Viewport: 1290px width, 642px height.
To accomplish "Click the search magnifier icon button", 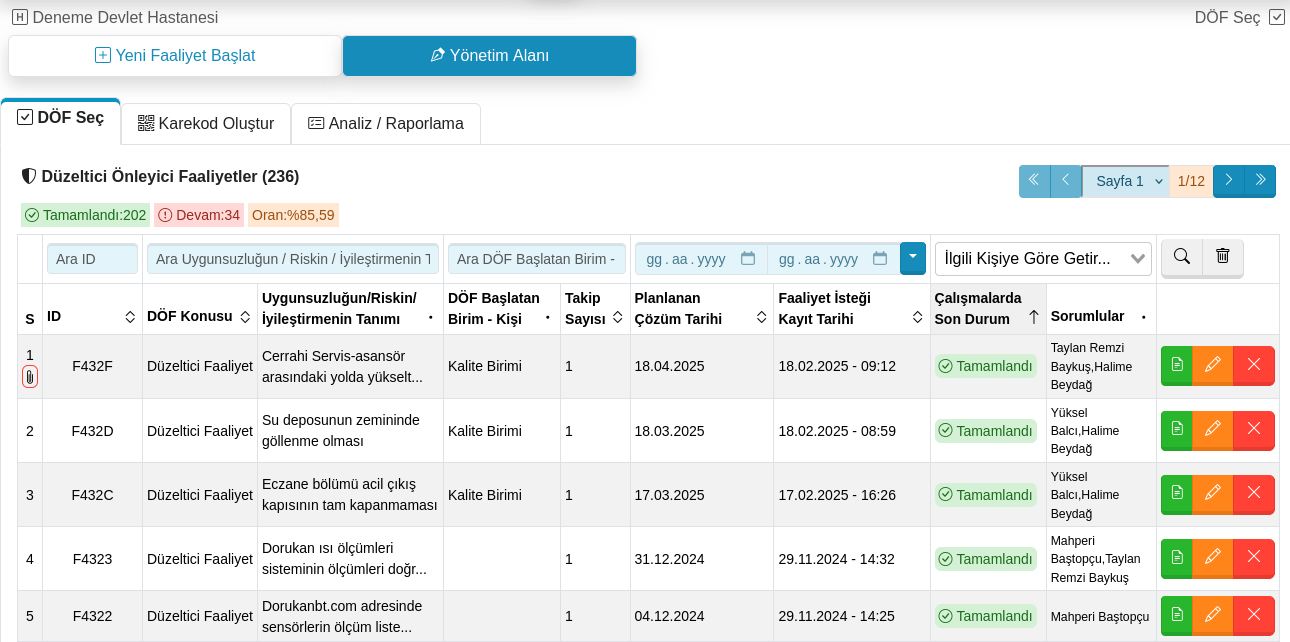I will point(1181,257).
